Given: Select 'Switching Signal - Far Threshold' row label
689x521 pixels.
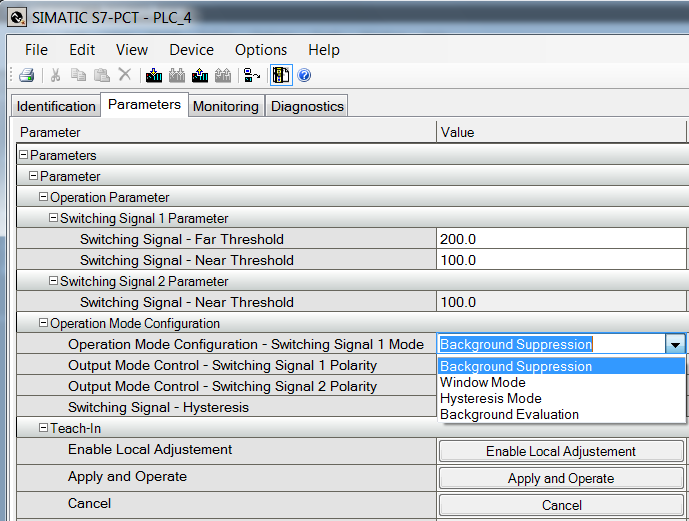Looking at the screenshot, I should [182, 239].
